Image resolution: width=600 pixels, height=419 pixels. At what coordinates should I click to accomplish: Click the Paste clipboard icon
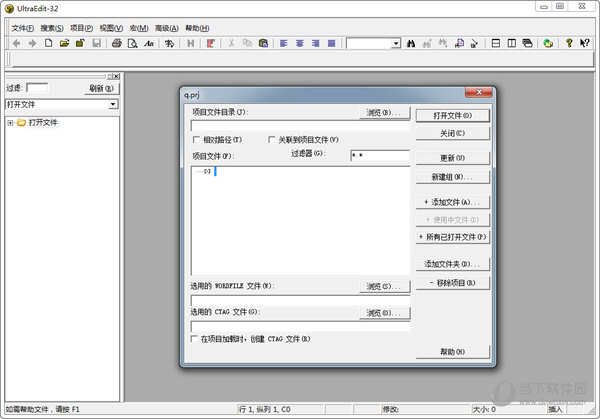pos(263,43)
